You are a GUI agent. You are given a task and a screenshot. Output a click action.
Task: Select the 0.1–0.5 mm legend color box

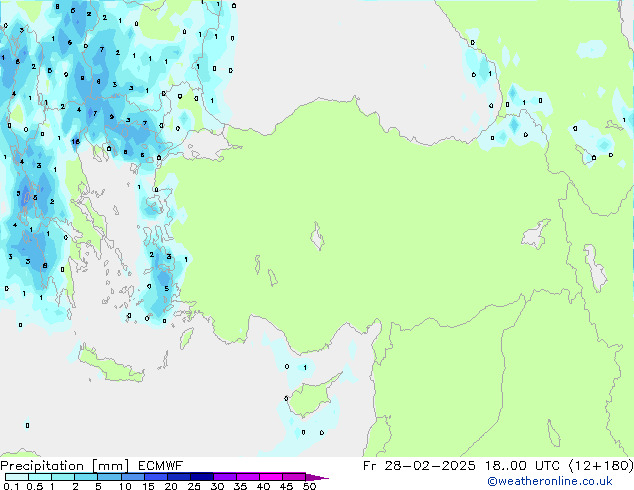coord(17,477)
